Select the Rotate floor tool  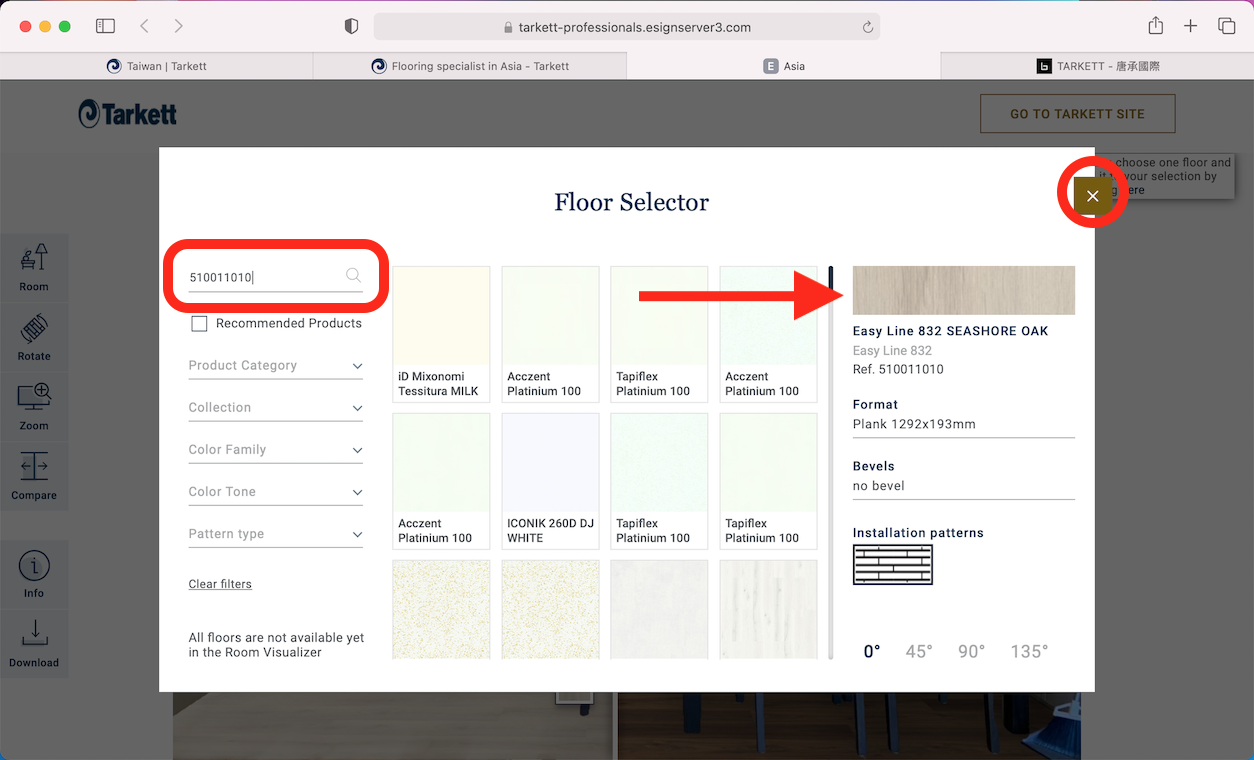click(x=34, y=337)
